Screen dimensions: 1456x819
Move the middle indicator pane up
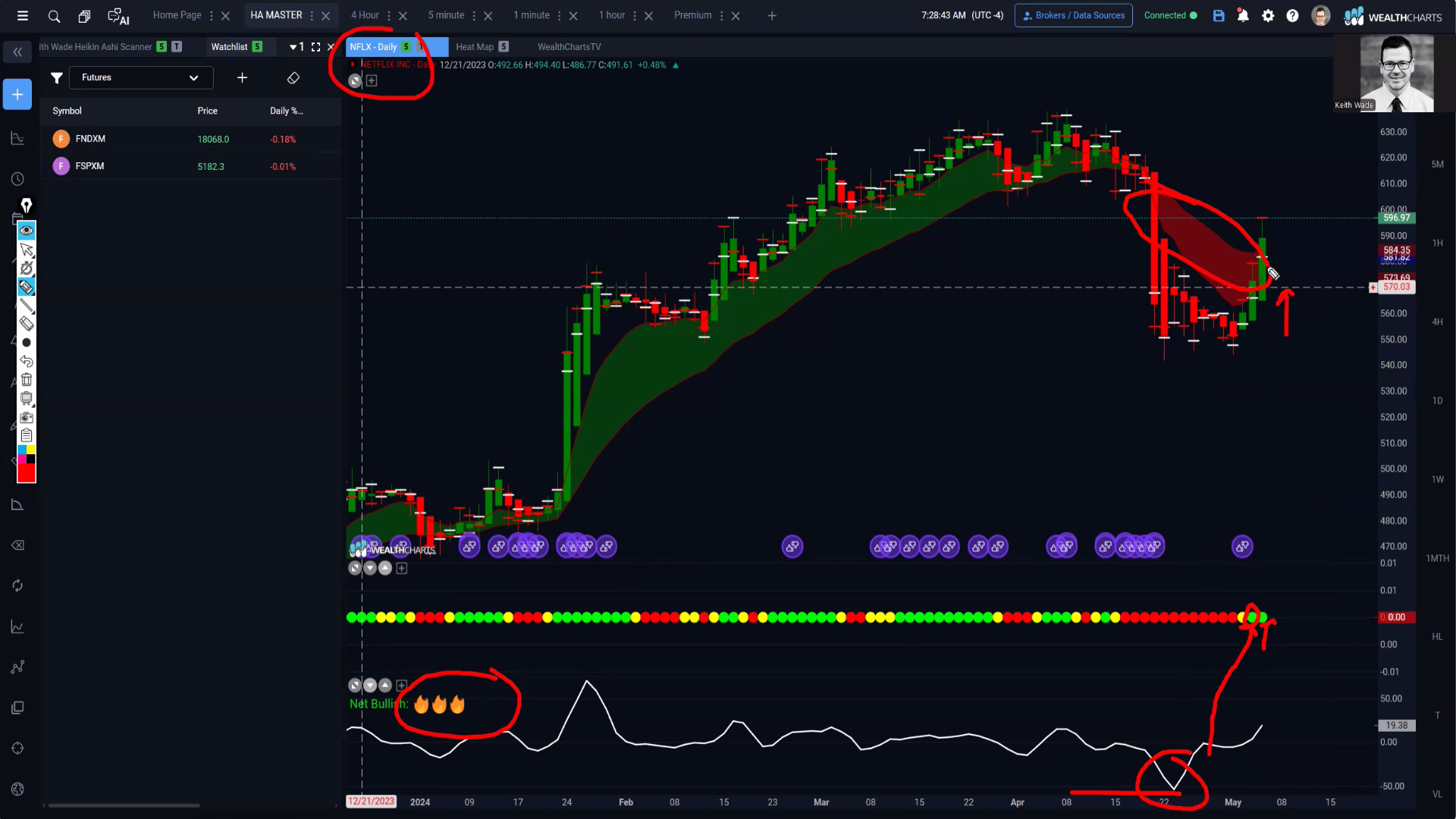[385, 568]
